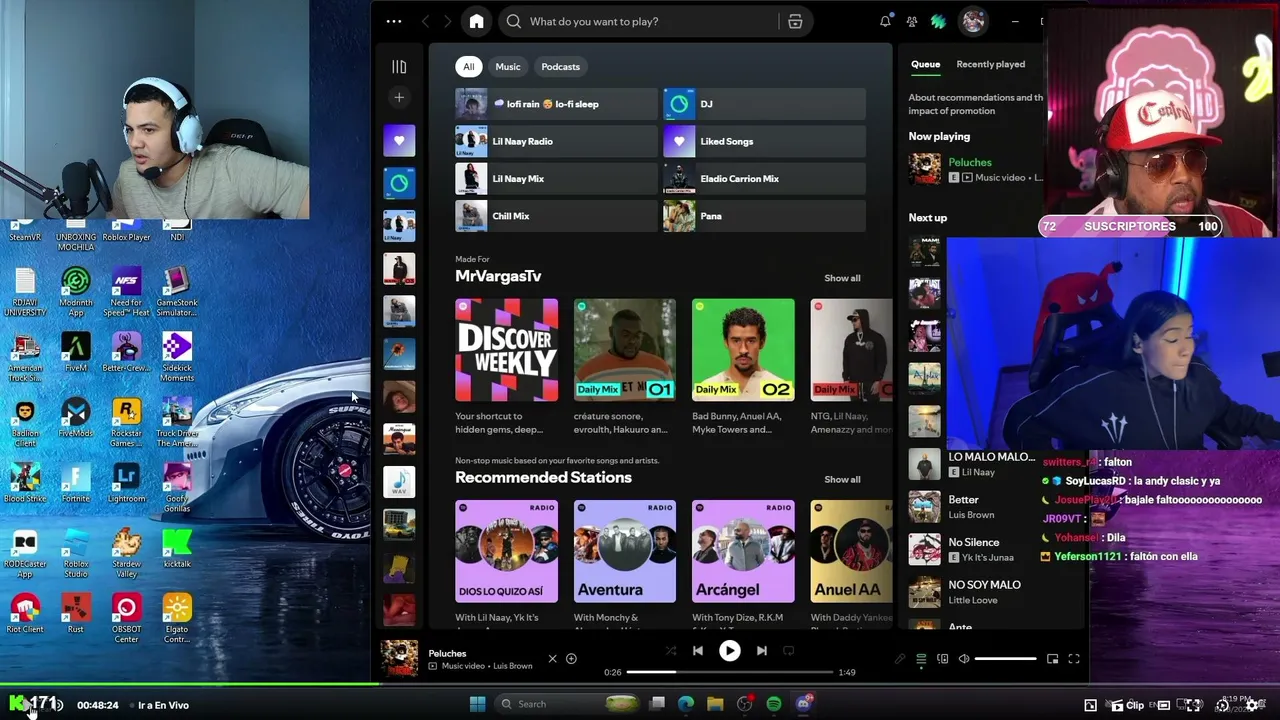Open Friend Activity icon
Viewport: 1280px width, 720px height.
912,21
